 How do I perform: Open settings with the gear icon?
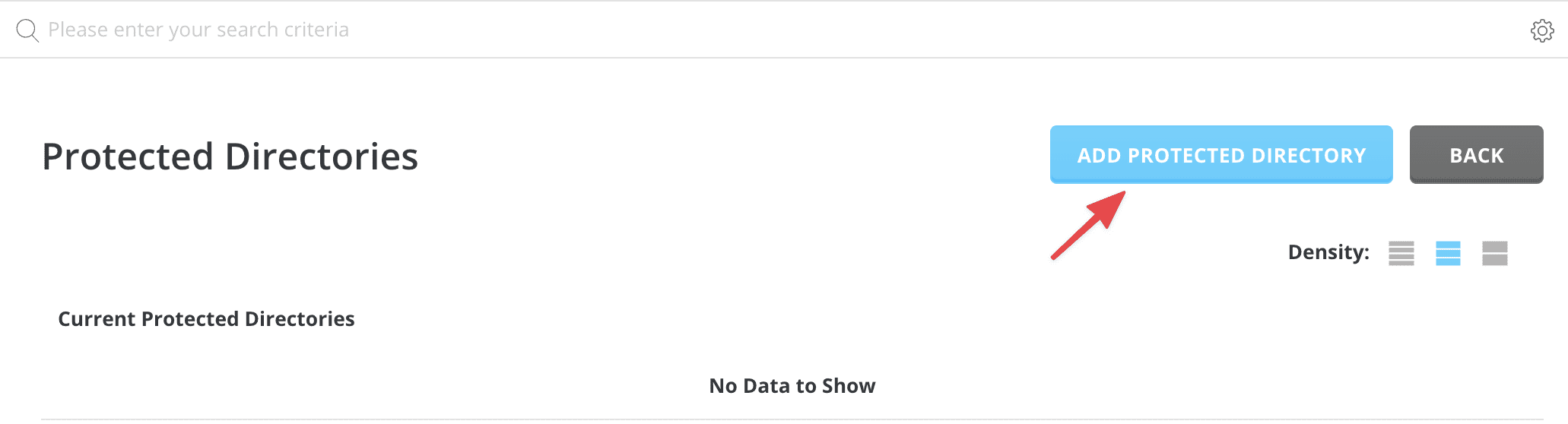1541,30
